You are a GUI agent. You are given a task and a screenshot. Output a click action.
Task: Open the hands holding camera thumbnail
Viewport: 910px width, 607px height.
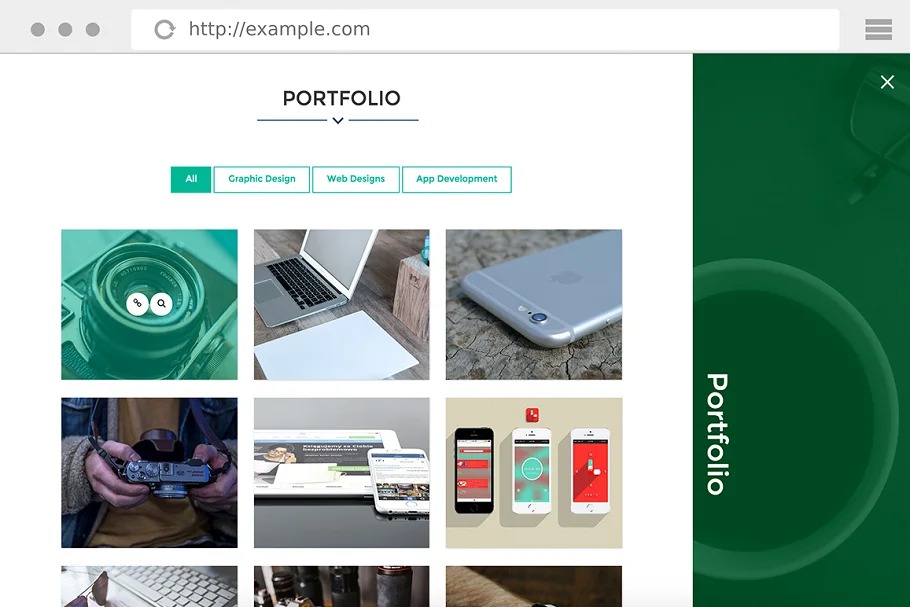point(149,473)
